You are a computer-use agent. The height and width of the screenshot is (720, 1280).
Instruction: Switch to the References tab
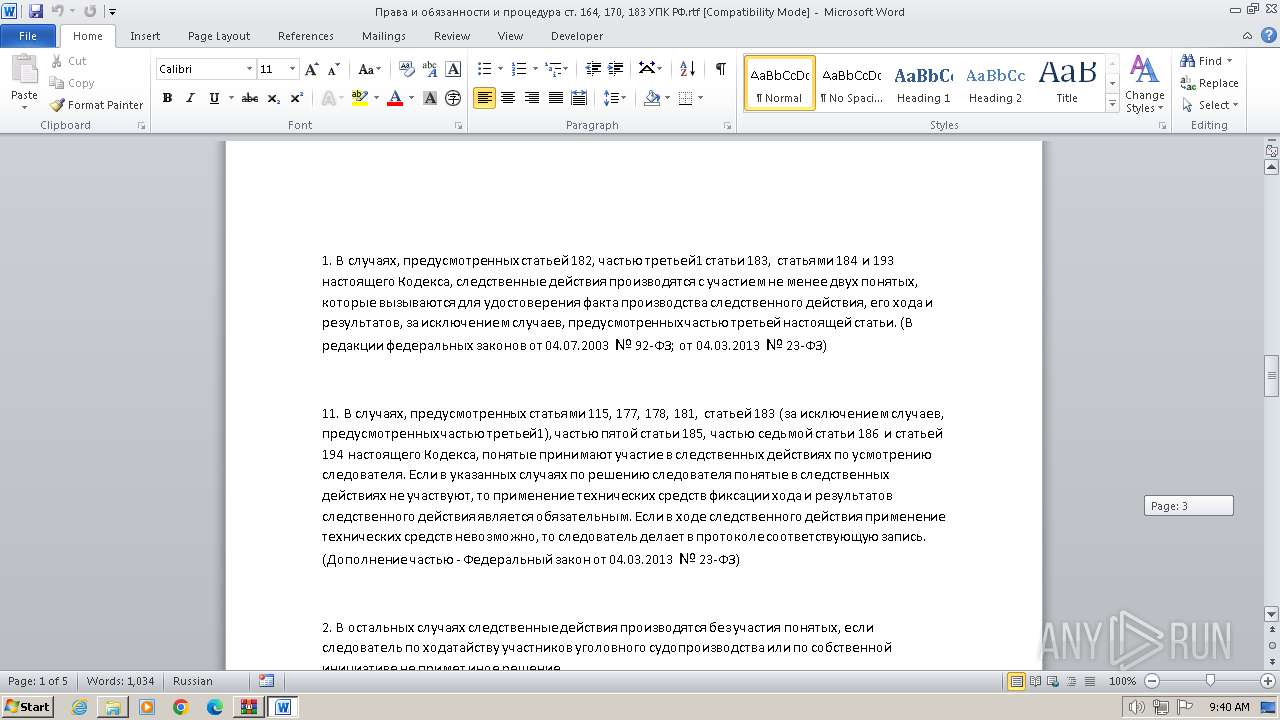(306, 36)
